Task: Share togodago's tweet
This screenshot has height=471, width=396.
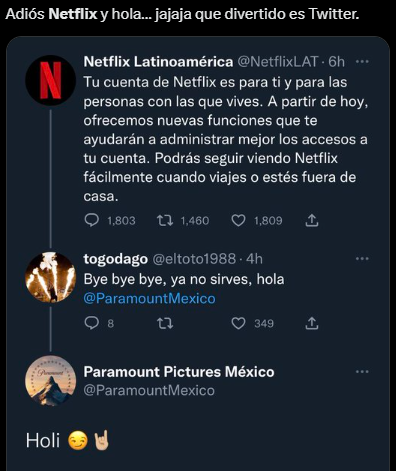Action: tap(312, 323)
